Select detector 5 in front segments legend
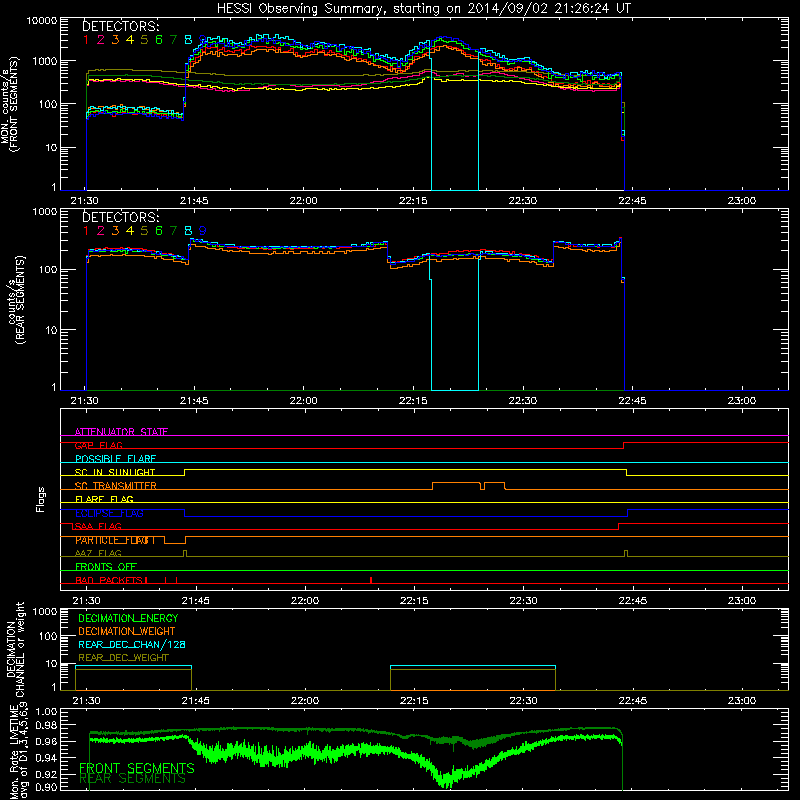This screenshot has width=800, height=800. 144,40
